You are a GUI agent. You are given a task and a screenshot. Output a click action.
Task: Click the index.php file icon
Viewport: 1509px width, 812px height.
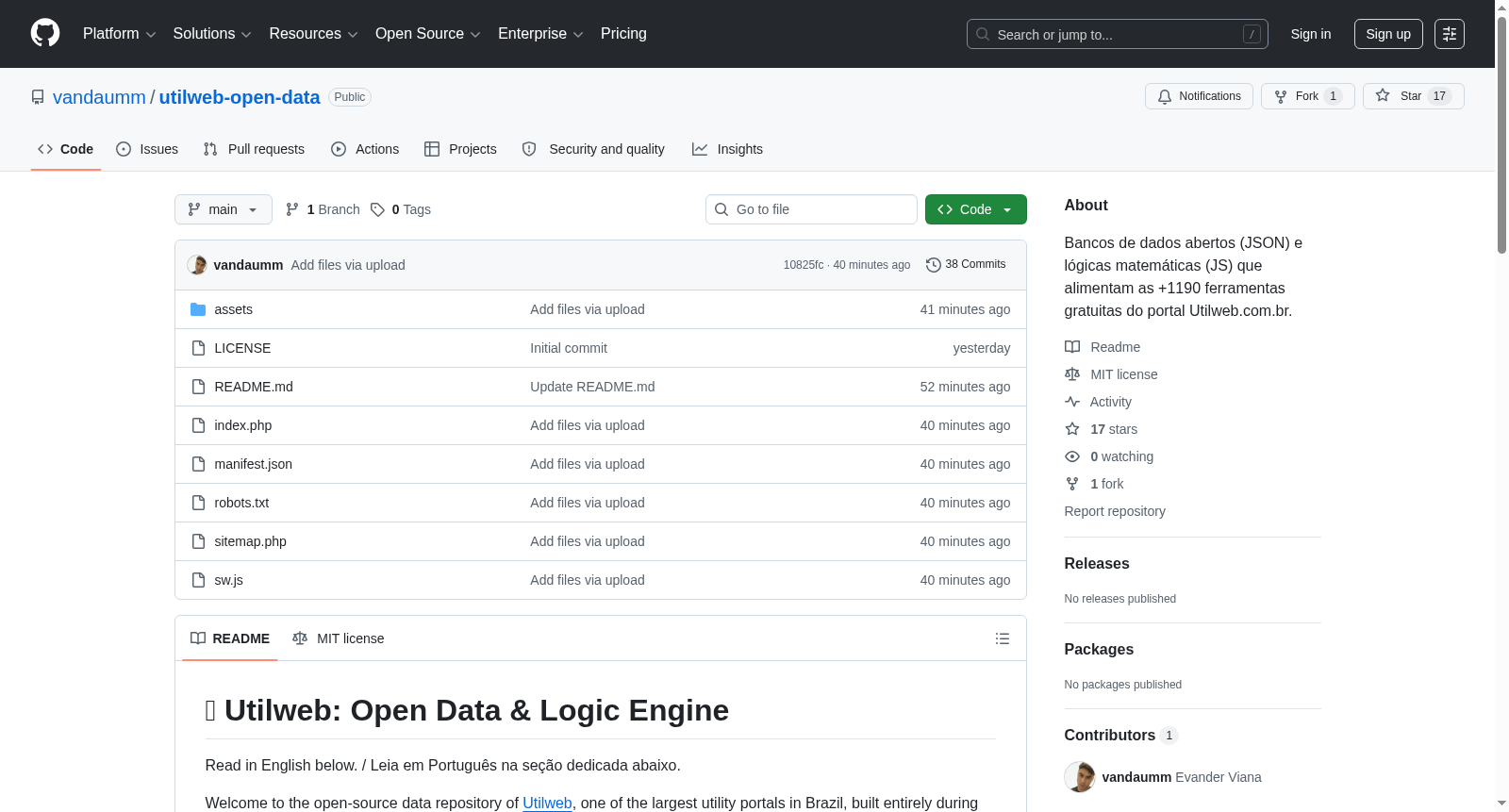click(198, 425)
